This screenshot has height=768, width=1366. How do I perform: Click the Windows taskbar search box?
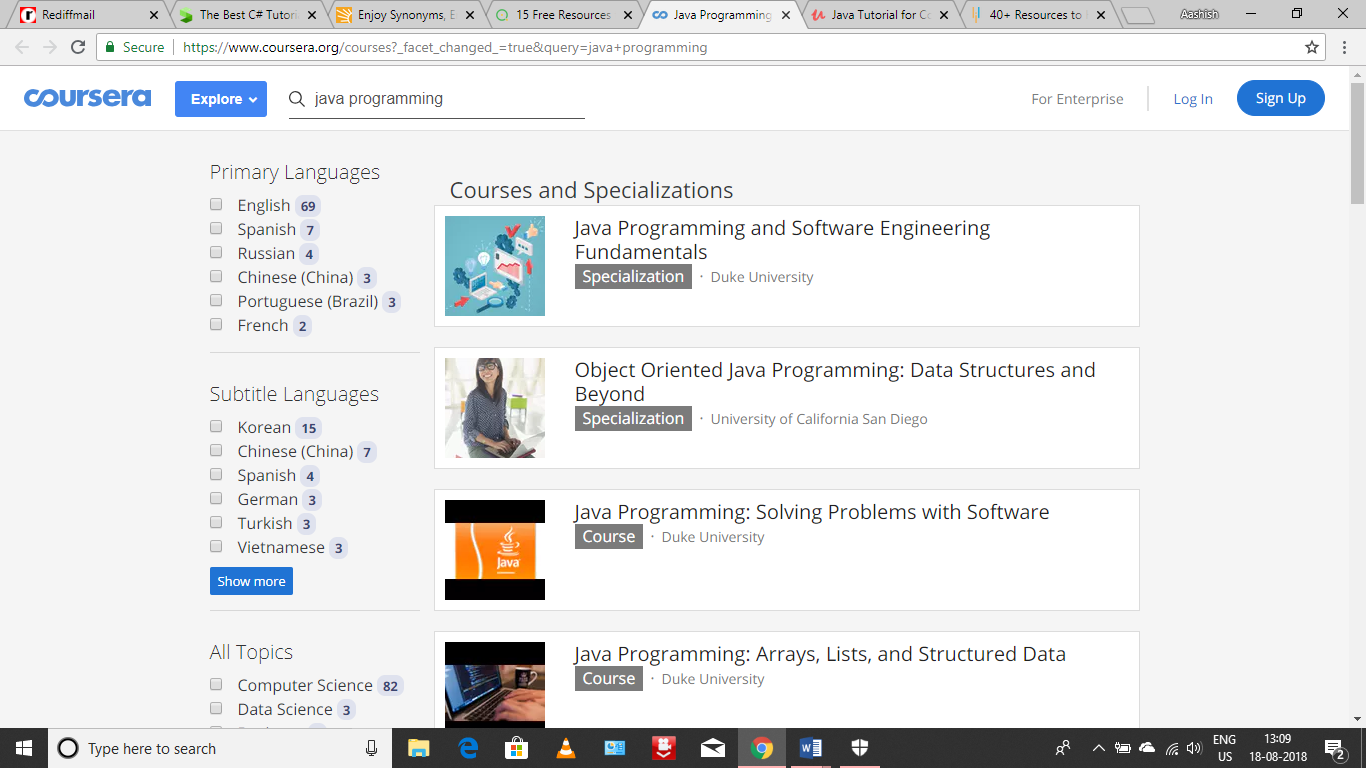pyautogui.click(x=219, y=748)
